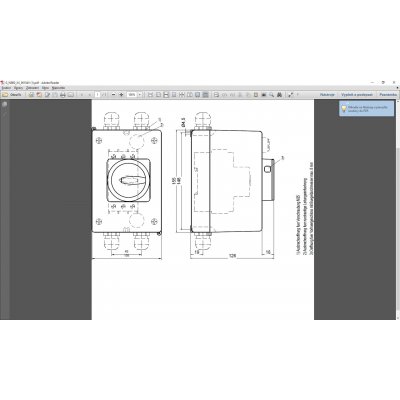The width and height of the screenshot is (400, 400).
Task: Click the zoom percentage value field
Action: click(x=132, y=95)
